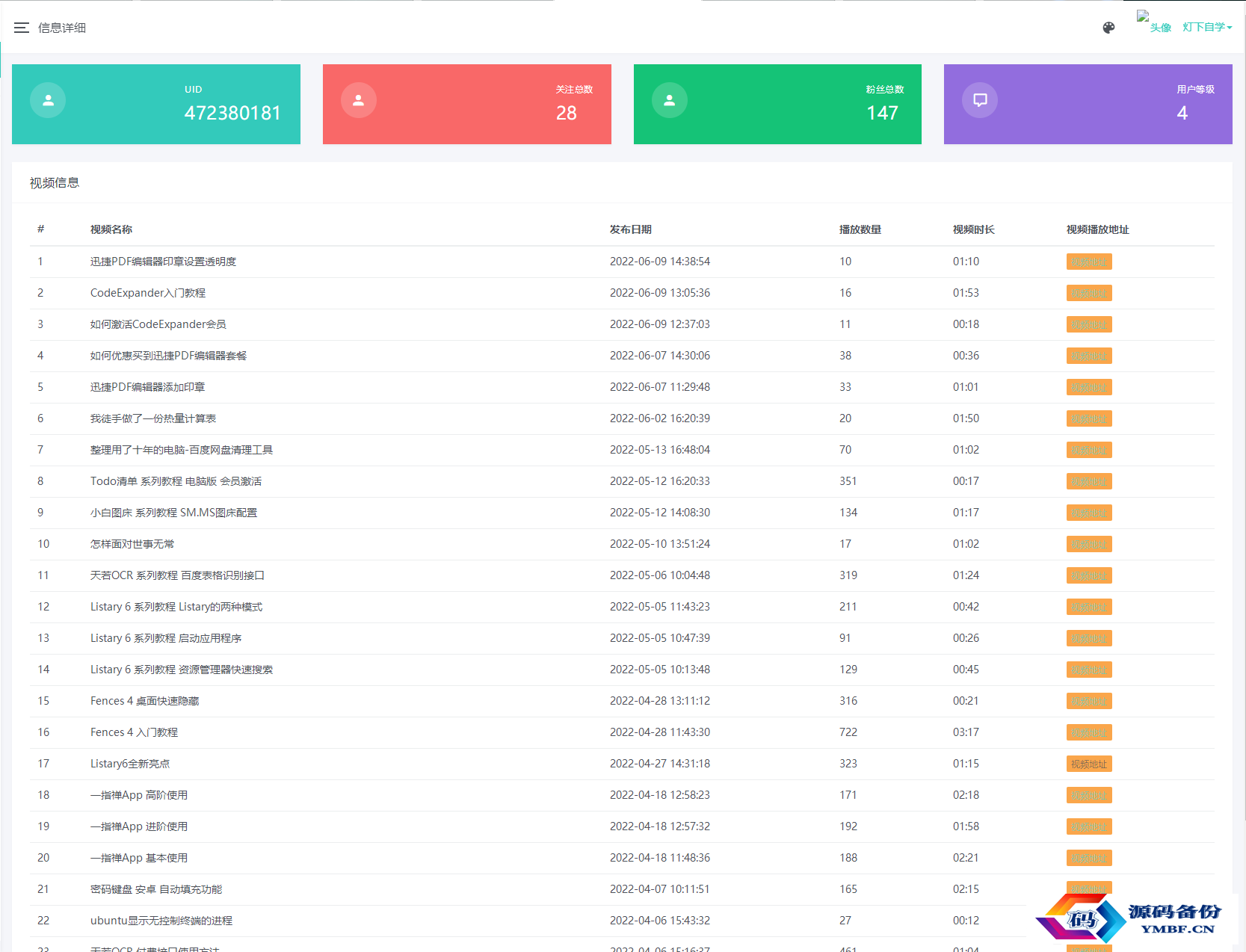This screenshot has height=952, width=1246.
Task: Click the user icon on 粉丝总数 card
Action: coord(670,100)
